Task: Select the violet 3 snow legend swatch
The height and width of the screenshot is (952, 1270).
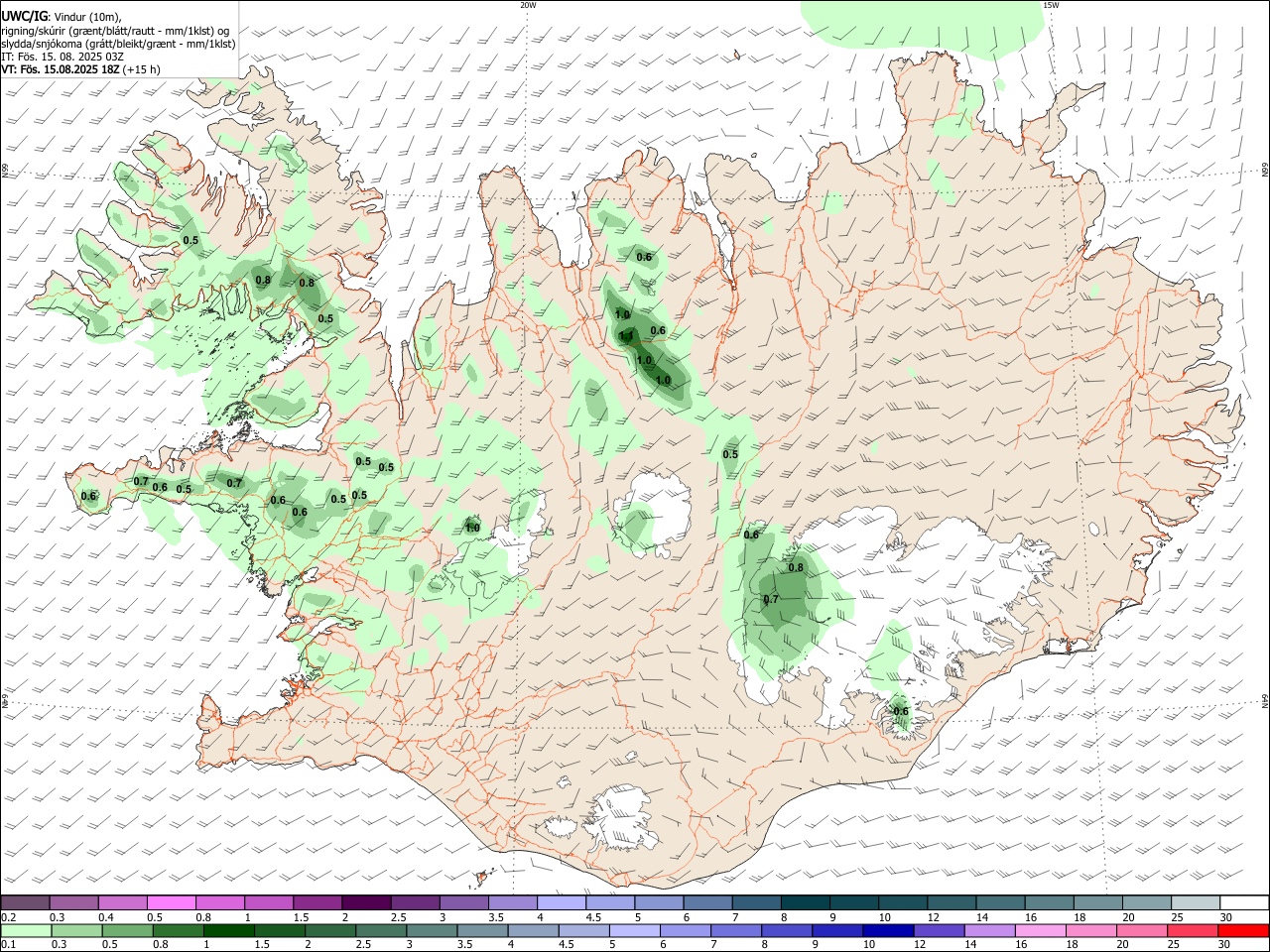Action: point(463,902)
